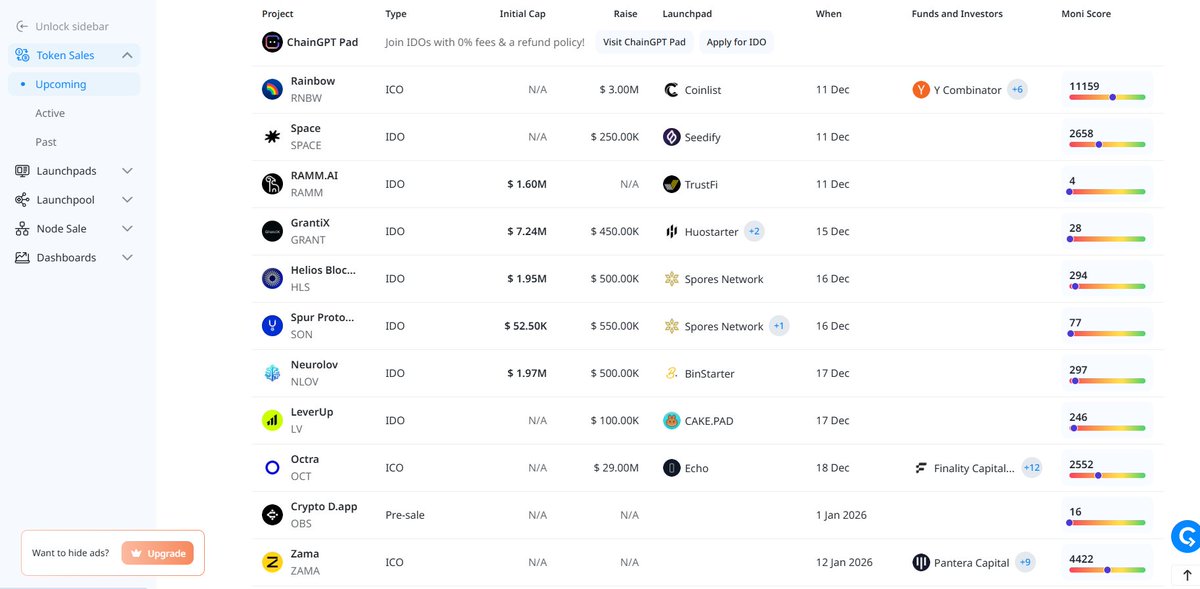The width and height of the screenshot is (1200, 589).
Task: Click the CAKE.PAD launchpad icon
Action: [x=672, y=420]
